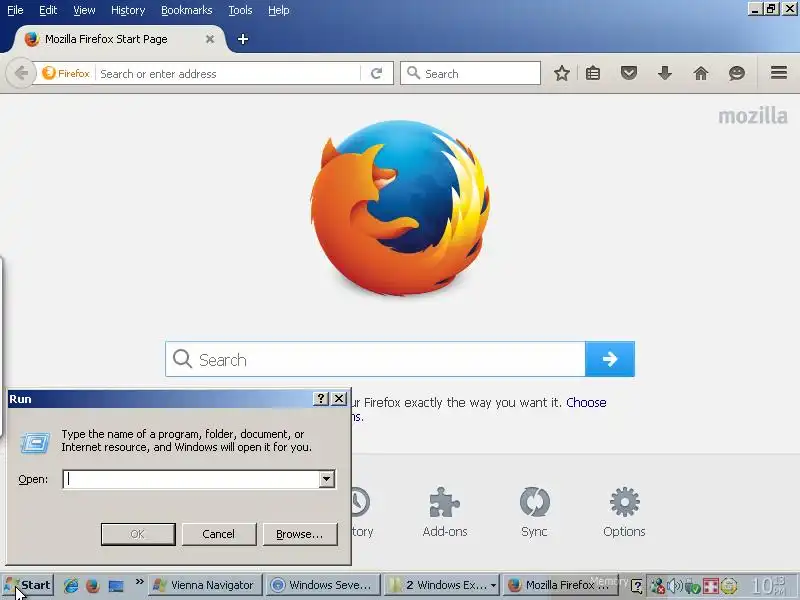Close the Run dialog with X
The image size is (800, 600).
click(339, 399)
